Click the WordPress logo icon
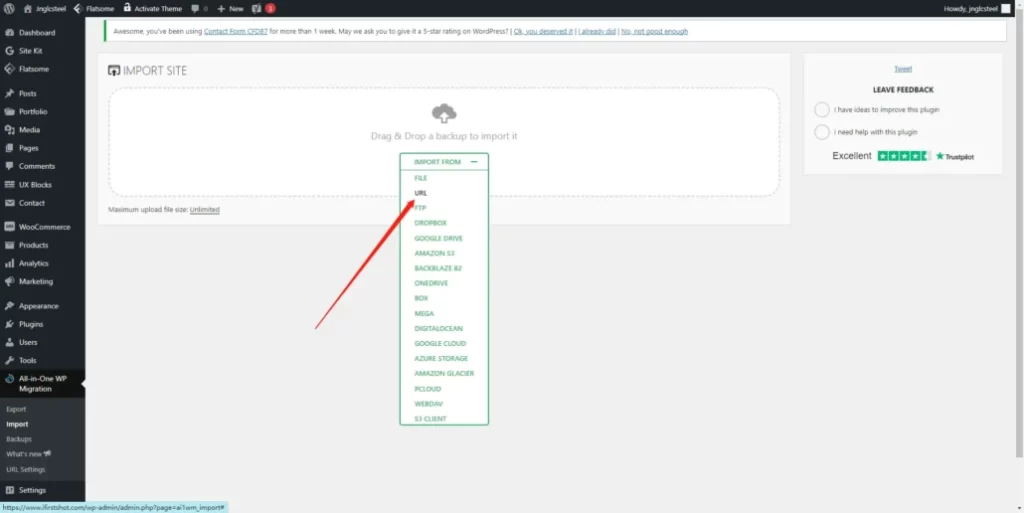Image resolution: width=1024 pixels, height=513 pixels. (9, 8)
